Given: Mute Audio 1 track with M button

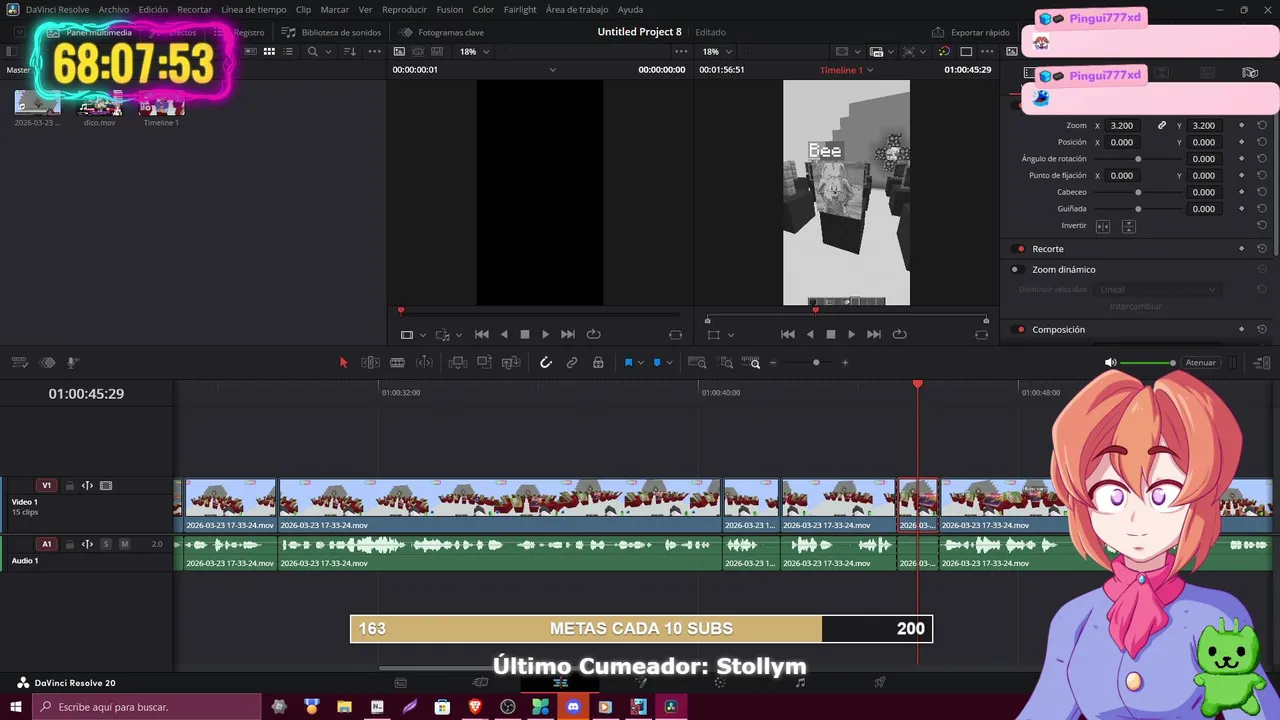Looking at the screenshot, I should (x=124, y=544).
